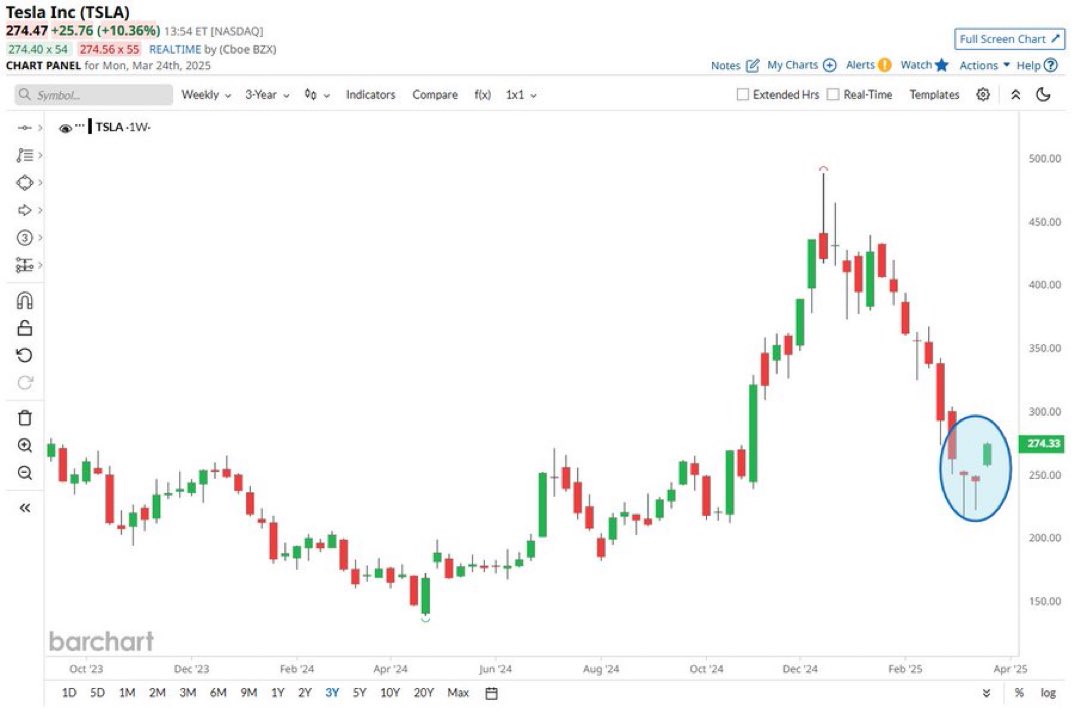
Task: Select the measurement tools icon
Action: click(x=25, y=265)
